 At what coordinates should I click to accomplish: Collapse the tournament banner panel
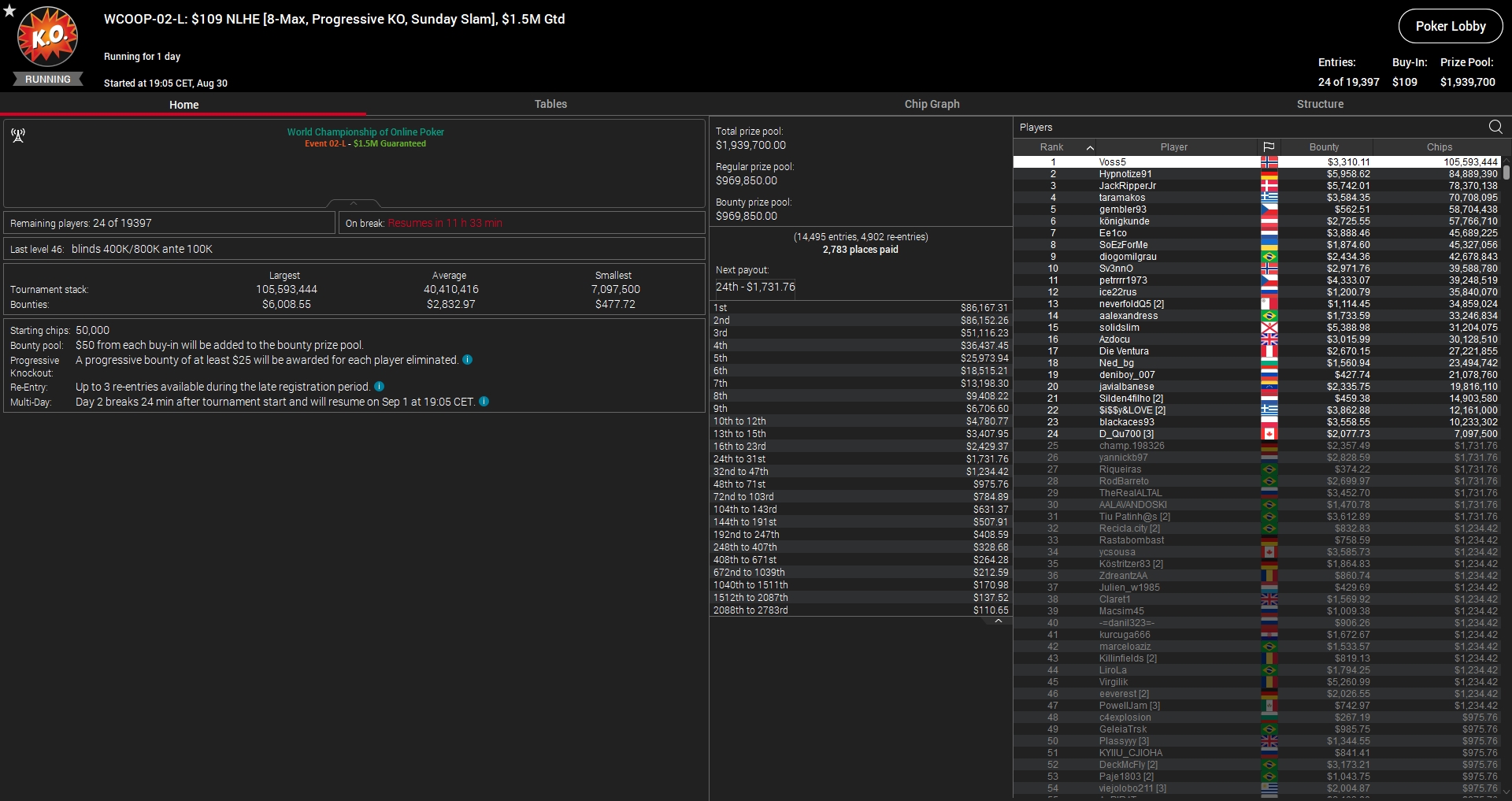[x=354, y=203]
